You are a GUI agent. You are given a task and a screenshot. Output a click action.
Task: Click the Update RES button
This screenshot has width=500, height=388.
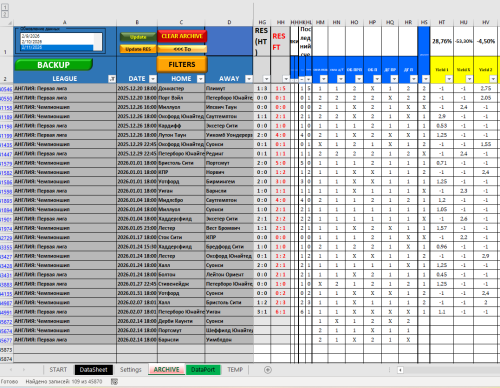click(138, 49)
